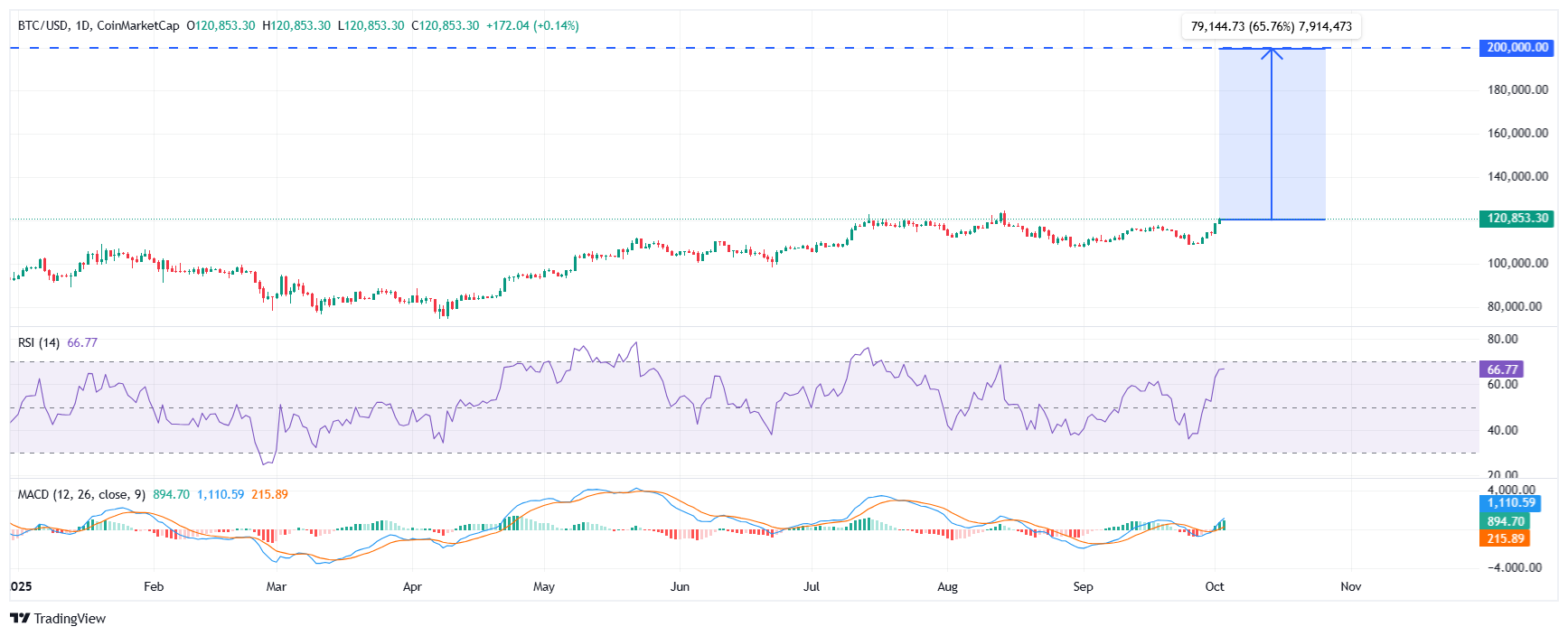Click the +172.04 (+0.14%) change value
This screenshot has height=636, width=1568.
[x=532, y=25]
